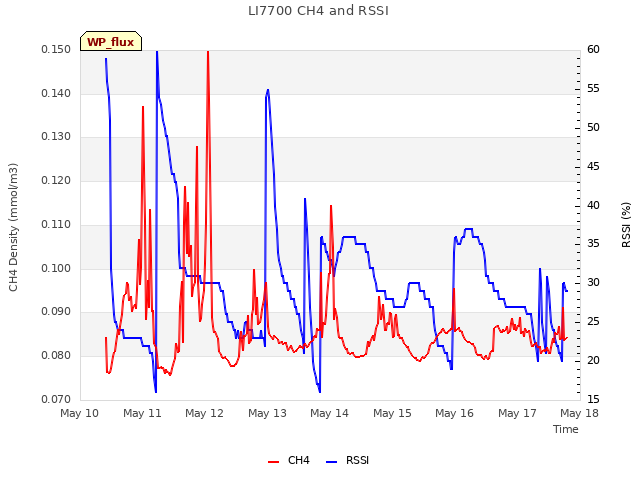Screen dimensions: 640x480
Task: Click the 0.130 left axis value
Action: click(56, 136)
